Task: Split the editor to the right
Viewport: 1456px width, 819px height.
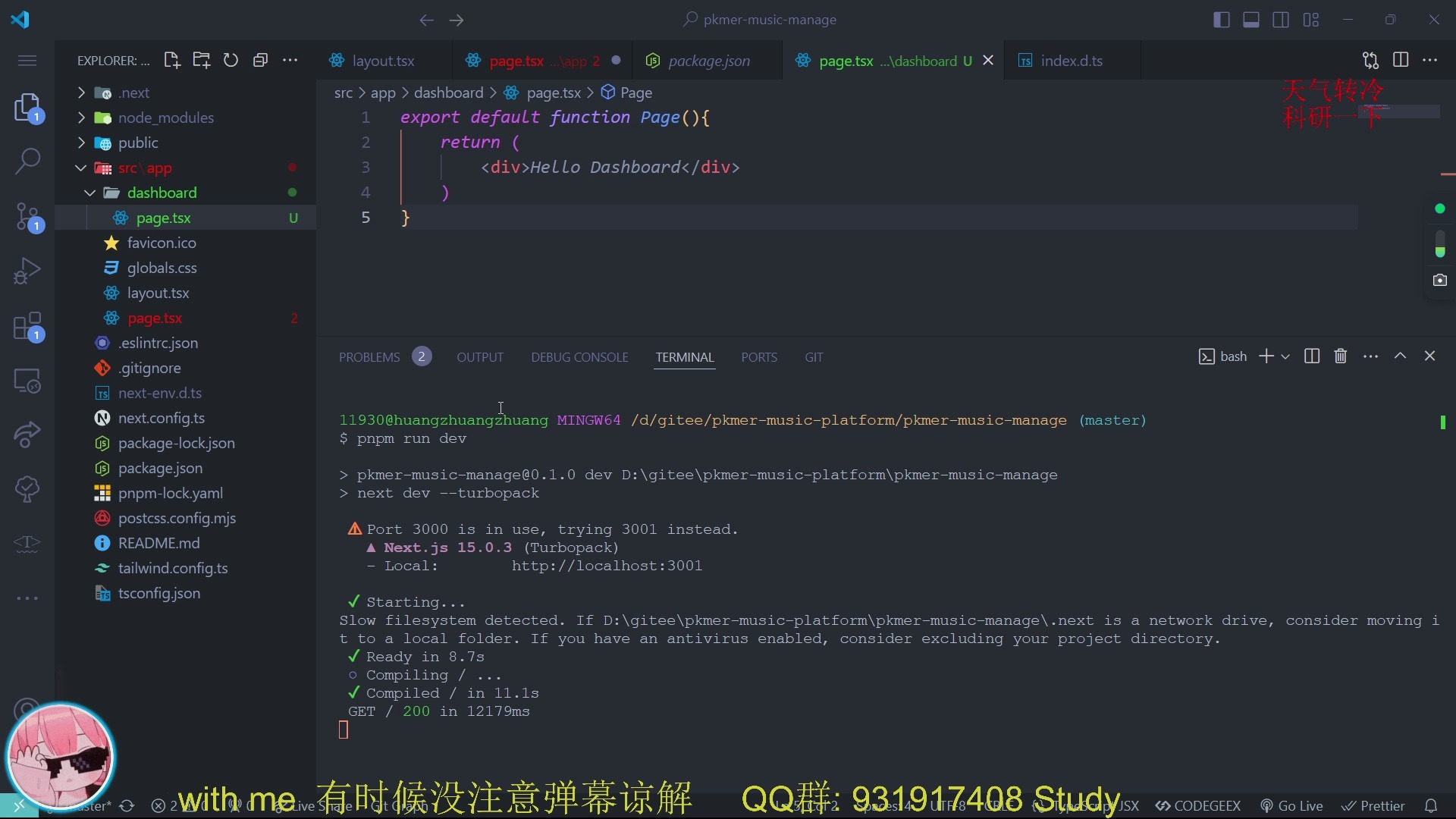Action: pyautogui.click(x=1401, y=61)
